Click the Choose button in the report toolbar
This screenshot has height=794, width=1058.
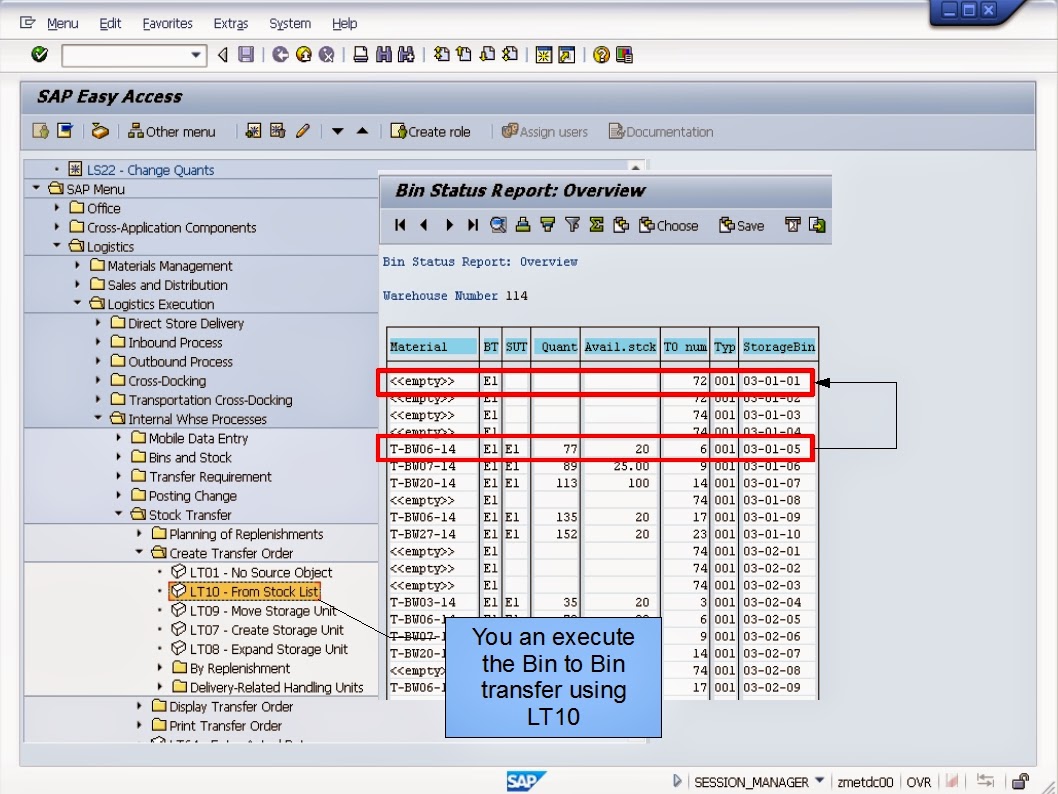coord(668,225)
